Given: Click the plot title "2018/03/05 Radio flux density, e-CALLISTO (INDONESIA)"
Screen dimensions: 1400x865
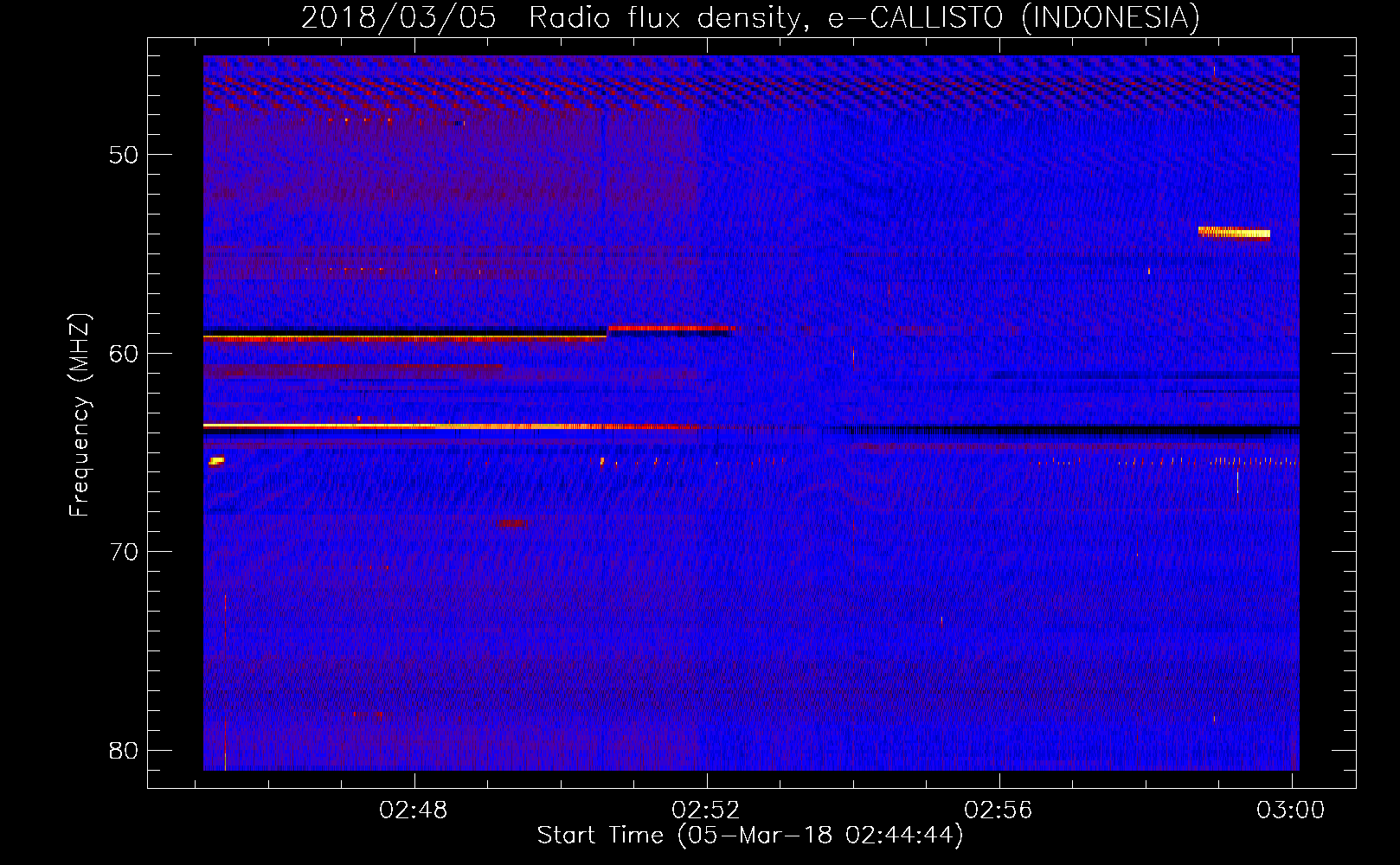Looking at the screenshot, I should click(x=750, y=17).
